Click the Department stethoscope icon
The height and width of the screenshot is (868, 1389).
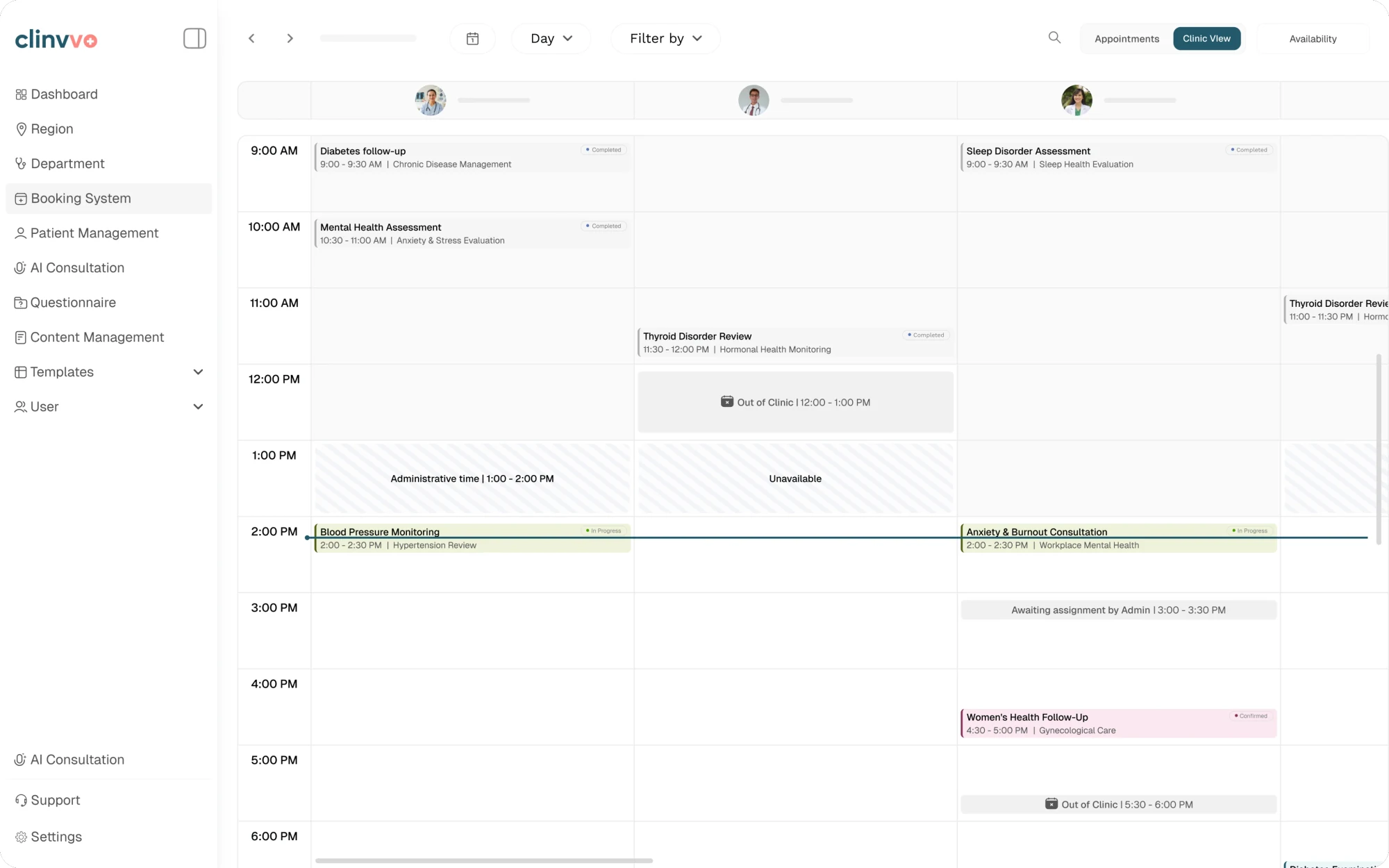click(21, 164)
